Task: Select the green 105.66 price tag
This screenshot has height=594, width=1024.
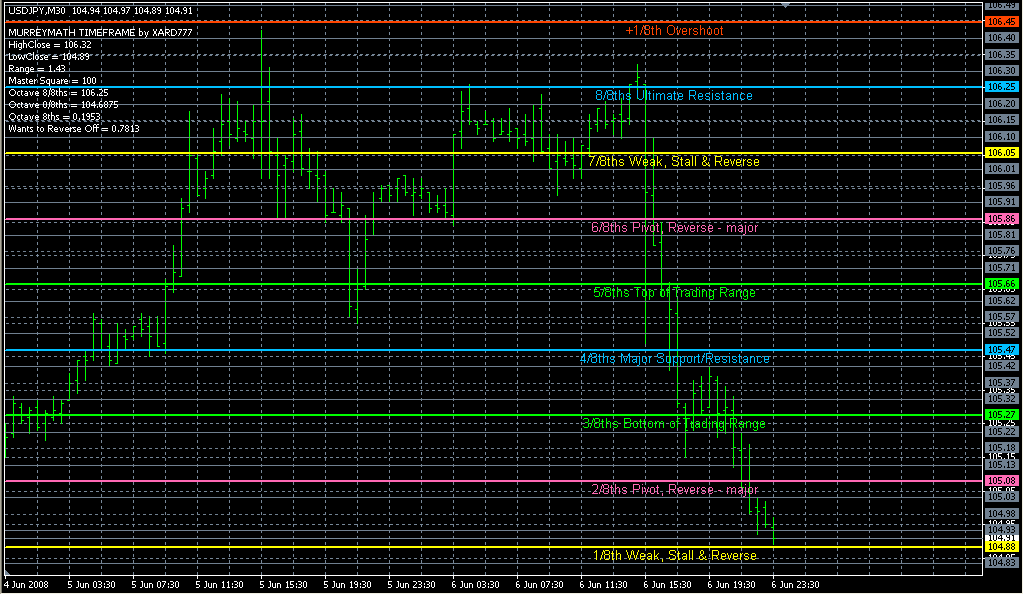Action: tap(1001, 284)
